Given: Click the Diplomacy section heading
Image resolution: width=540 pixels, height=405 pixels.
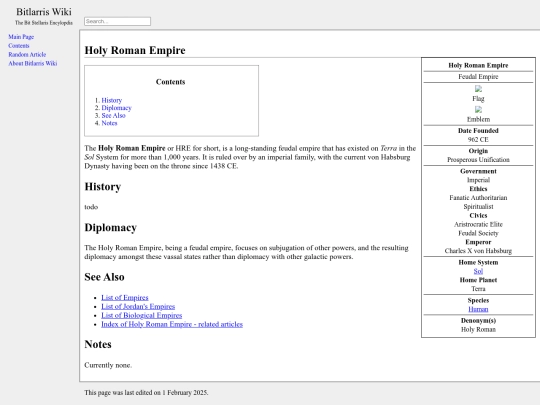Looking at the screenshot, I should [x=111, y=228].
